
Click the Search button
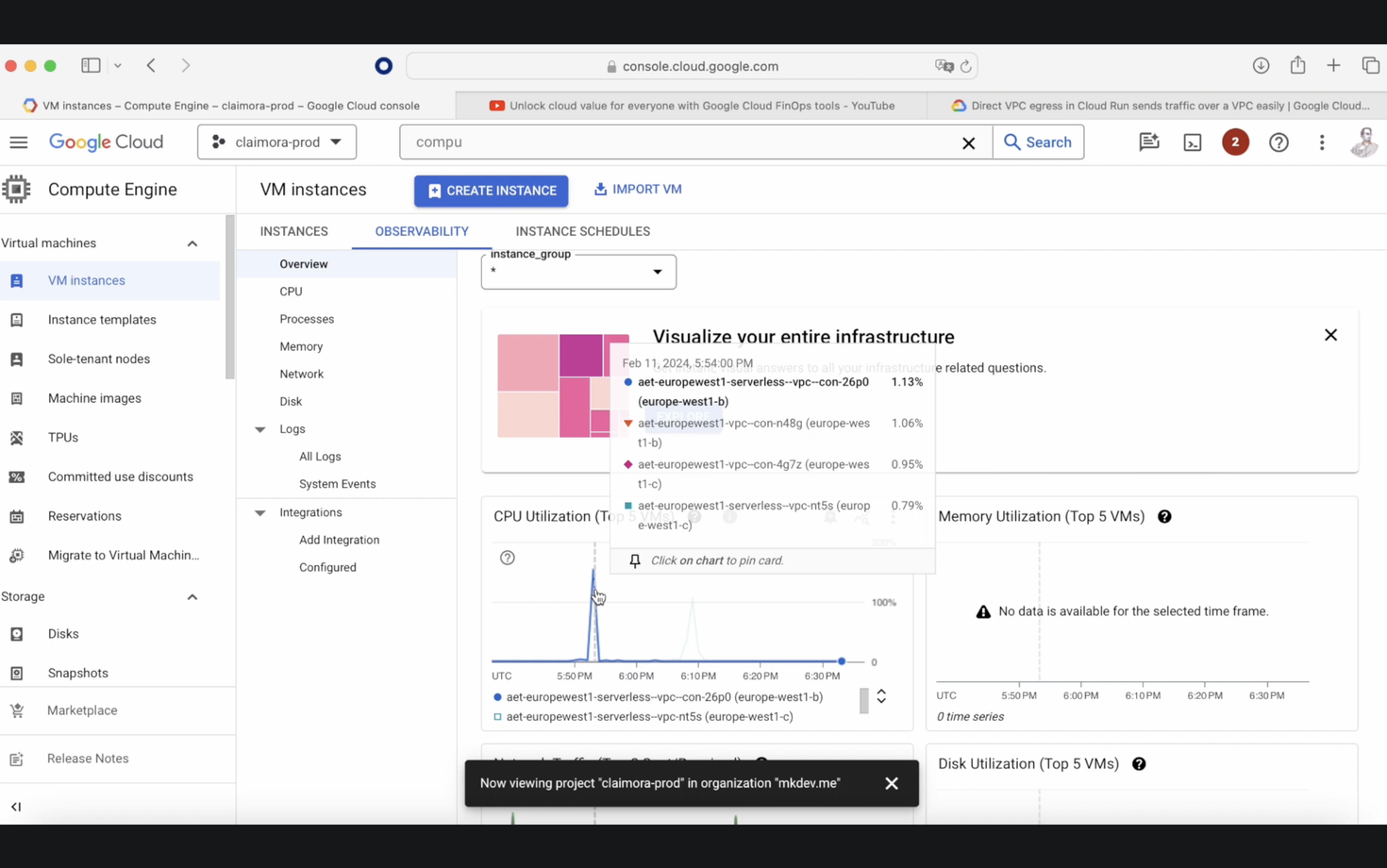tap(1038, 142)
